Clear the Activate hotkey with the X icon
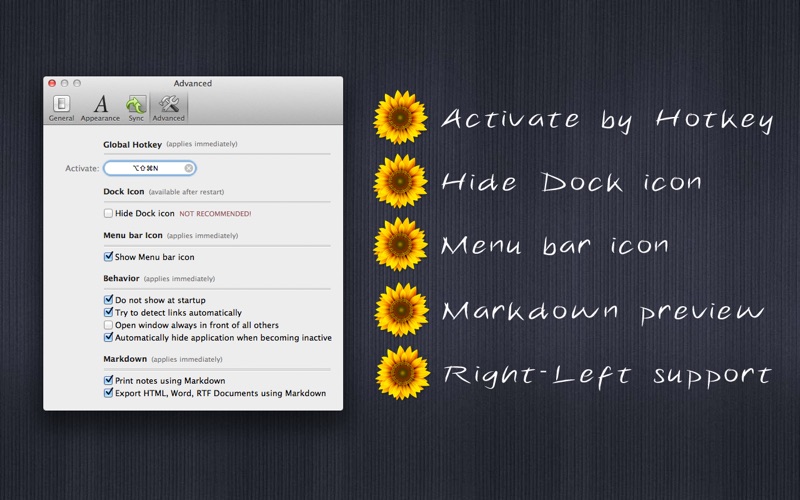The image size is (800, 500). click(189, 168)
